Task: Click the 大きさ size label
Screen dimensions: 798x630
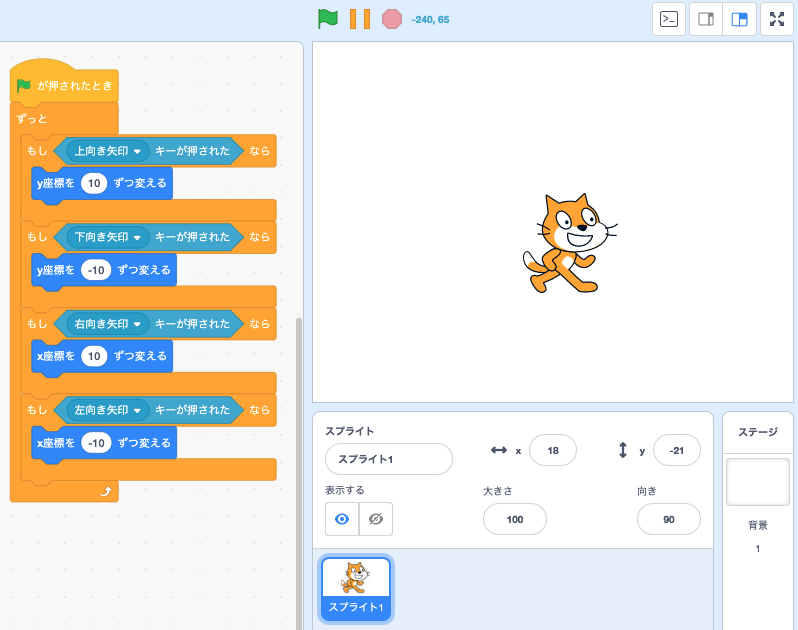Action: point(497,491)
